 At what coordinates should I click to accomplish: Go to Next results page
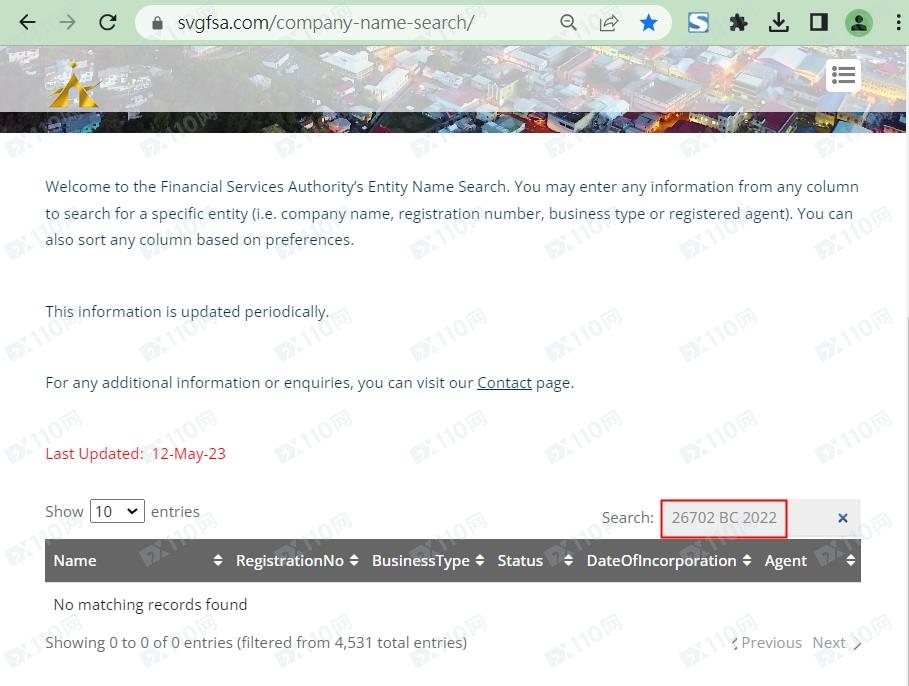click(x=836, y=643)
